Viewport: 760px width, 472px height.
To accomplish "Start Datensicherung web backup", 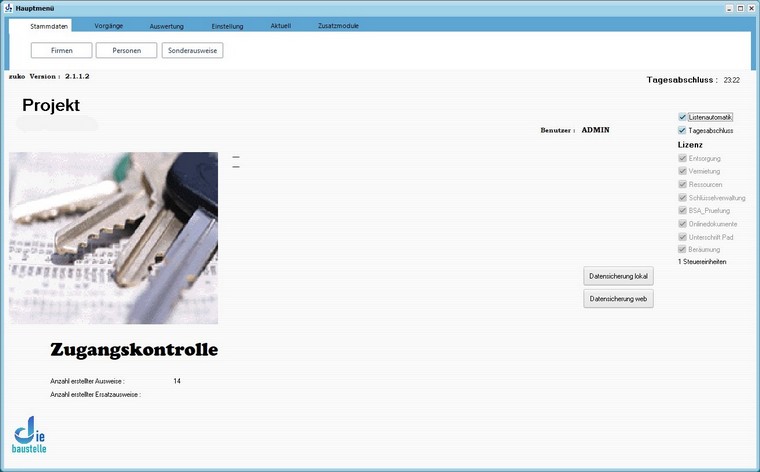I will tap(618, 298).
